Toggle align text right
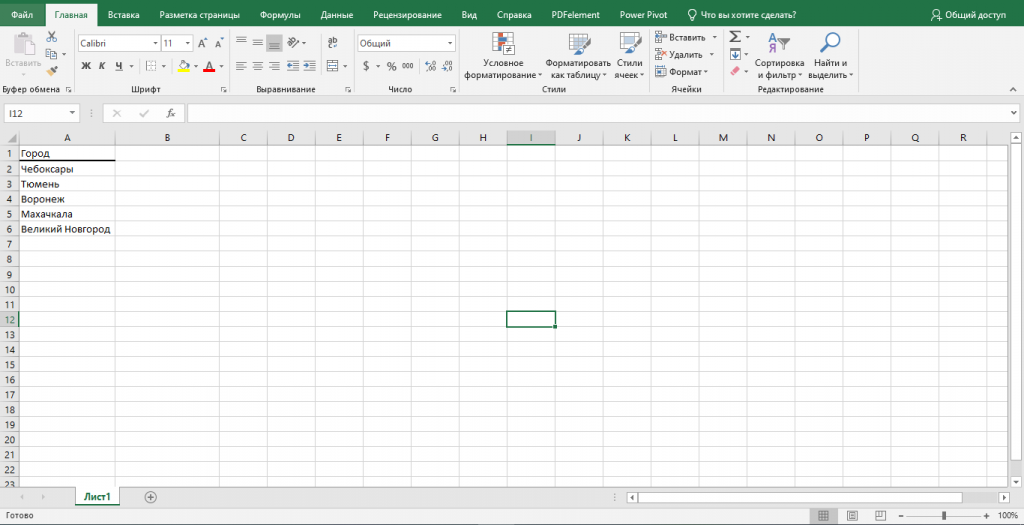This screenshot has width=1024, height=525. coord(275,66)
